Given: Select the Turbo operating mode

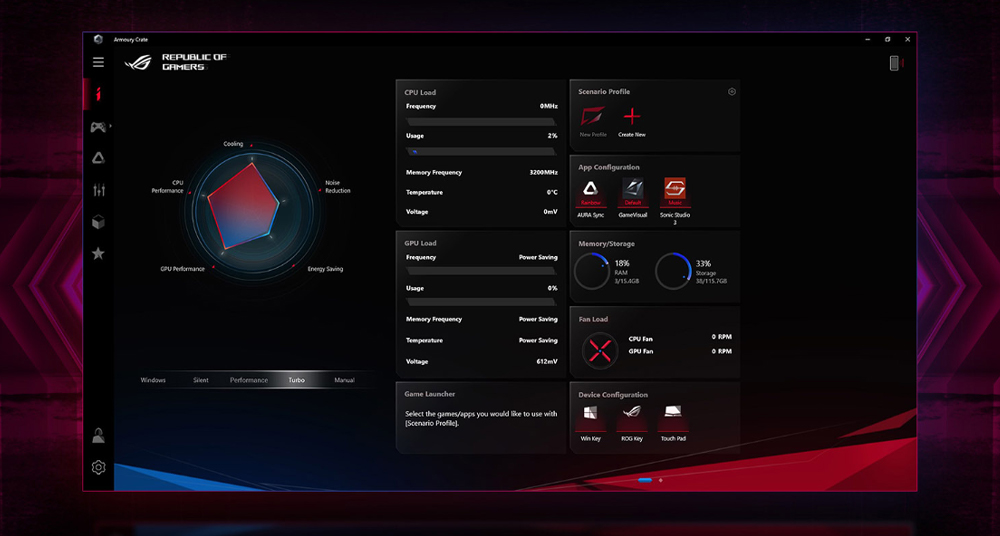Looking at the screenshot, I should pyautogui.click(x=297, y=380).
